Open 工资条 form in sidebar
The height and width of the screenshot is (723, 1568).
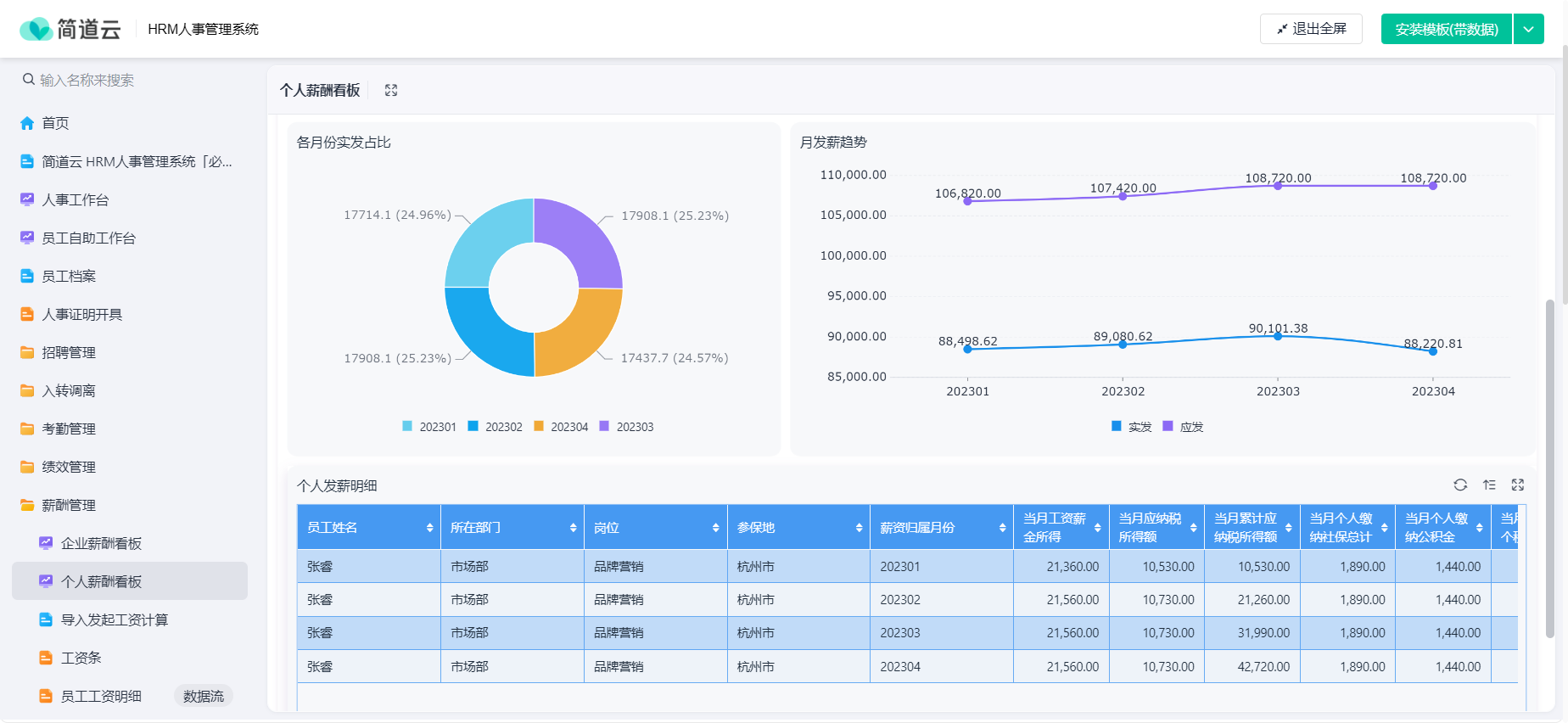(x=81, y=658)
